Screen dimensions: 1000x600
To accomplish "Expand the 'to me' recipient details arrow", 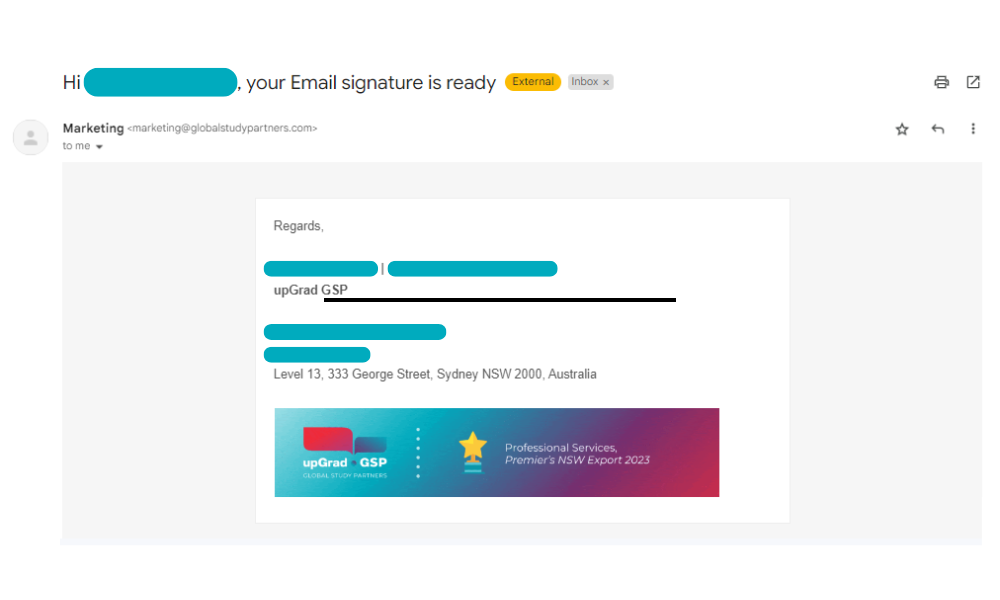I will (99, 147).
